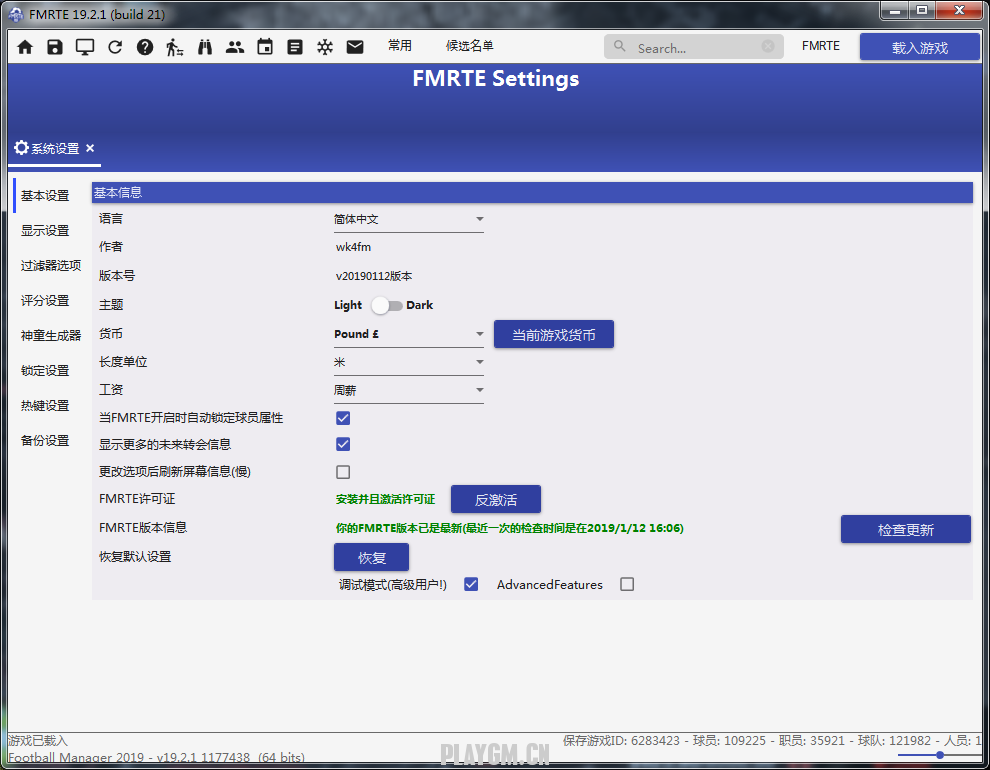
Task: Click the 保存游戏ID status bar entry
Action: 621,740
